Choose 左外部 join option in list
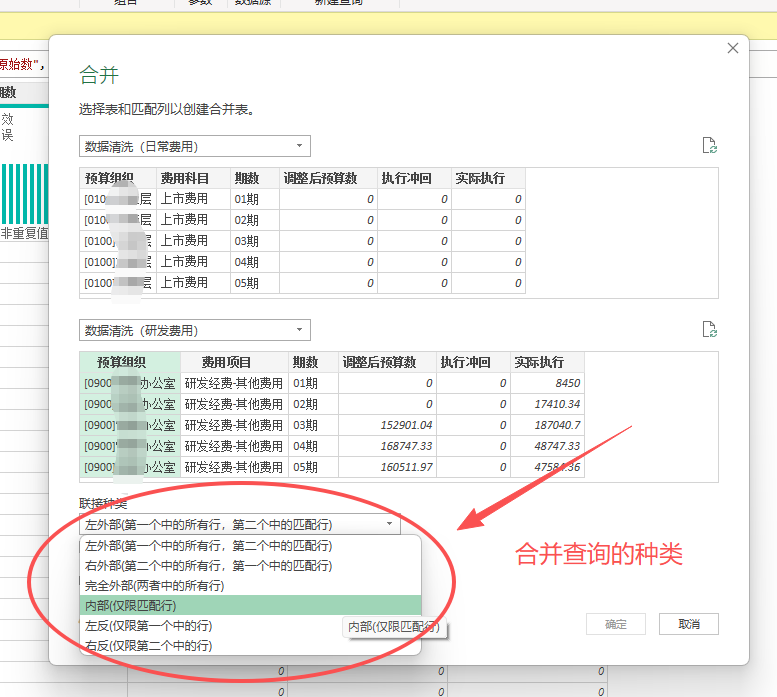 [250, 545]
